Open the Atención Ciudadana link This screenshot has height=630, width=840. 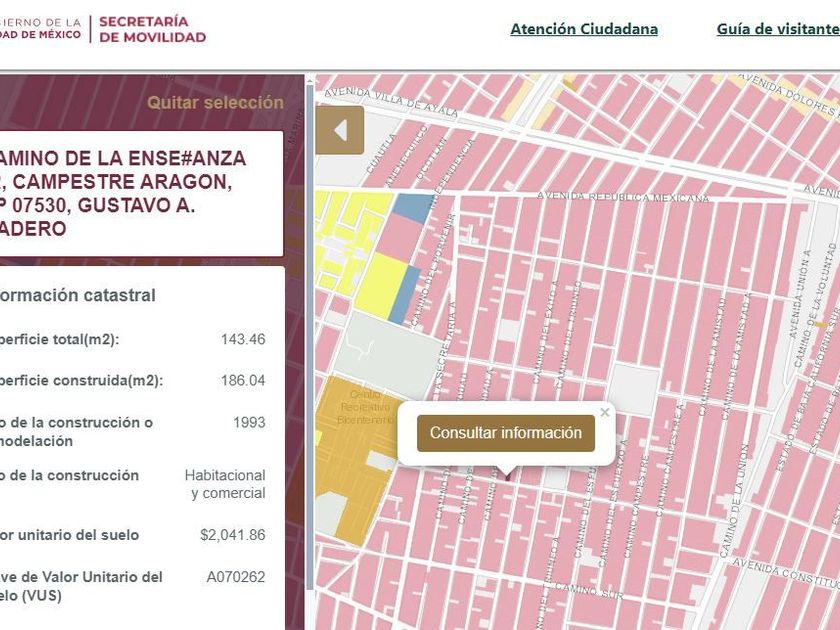[584, 29]
